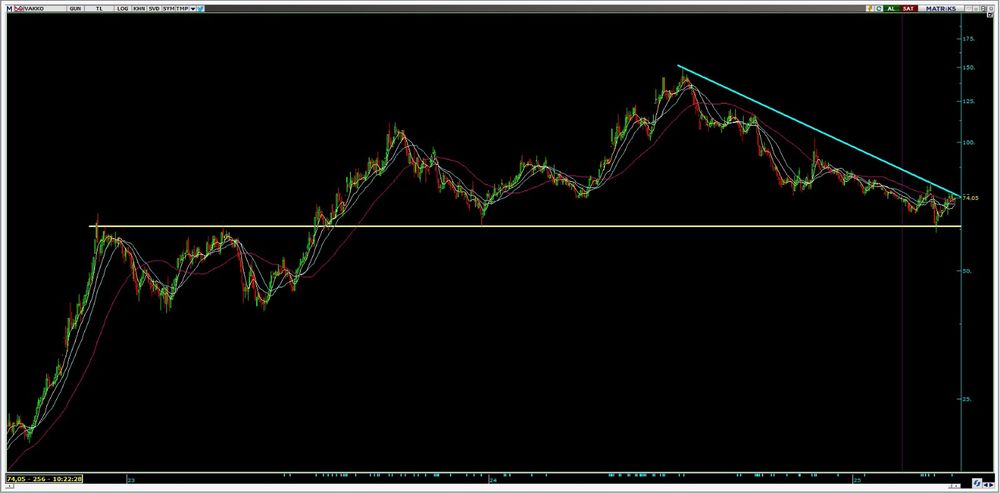Click the green circular icon before AL
Viewport: 1000px width, 493px height.
click(x=879, y=8)
